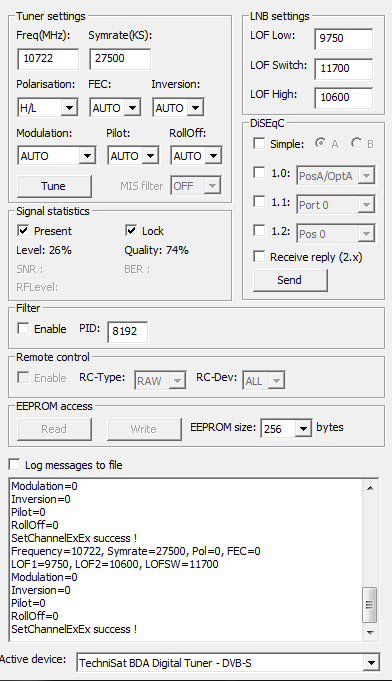
Task: Click the DiSEqC Send button
Action: [x=290, y=280]
